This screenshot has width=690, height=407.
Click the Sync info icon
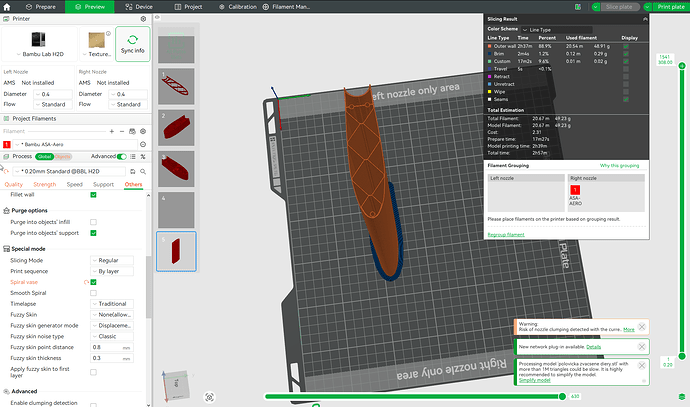(132, 40)
